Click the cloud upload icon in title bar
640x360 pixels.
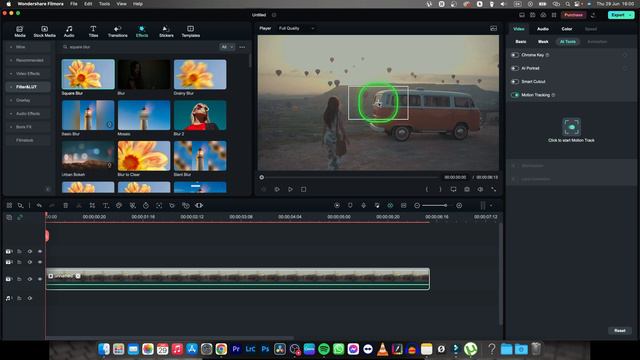[x=543, y=15]
